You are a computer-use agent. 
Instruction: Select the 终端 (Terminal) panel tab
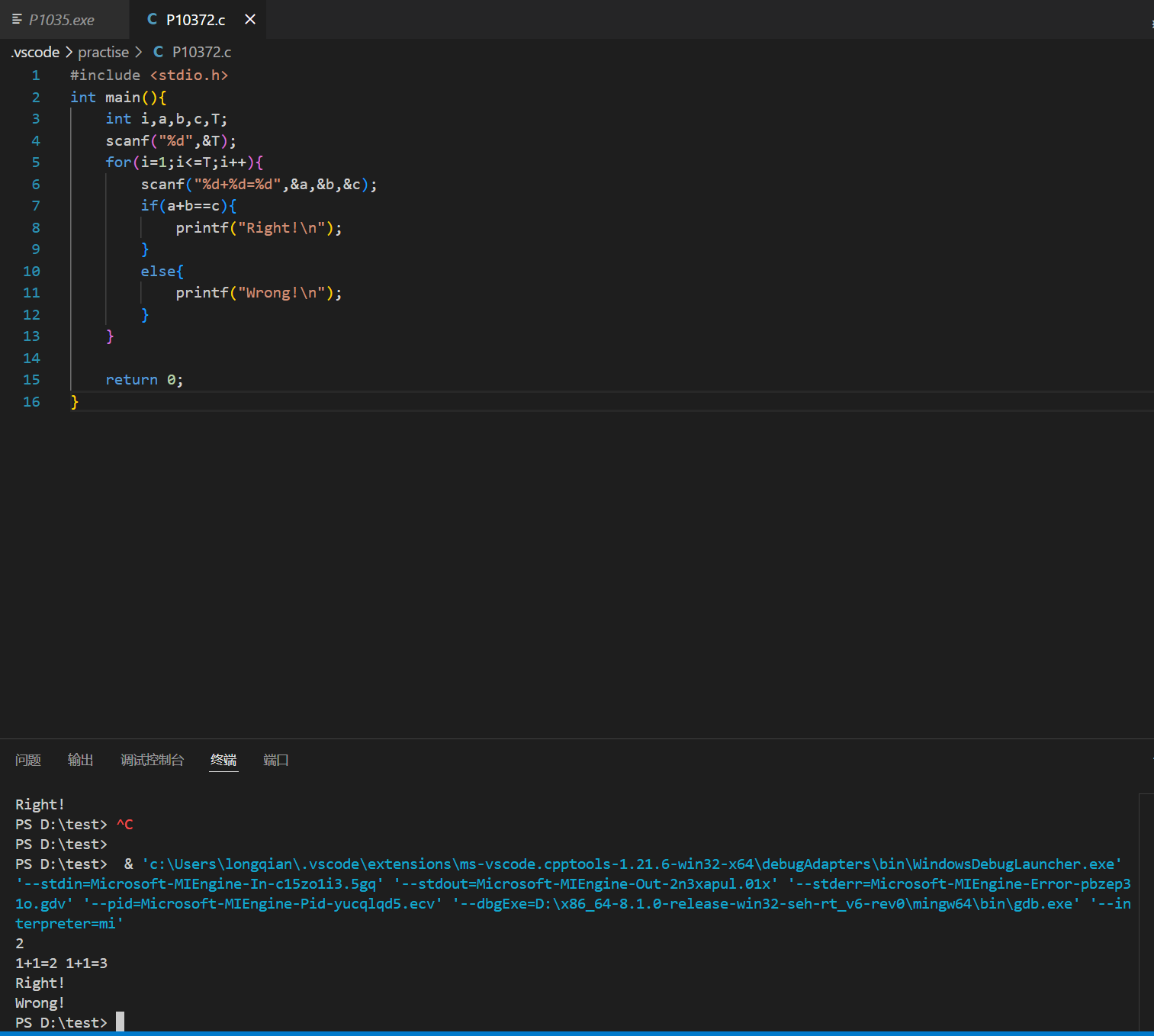[223, 760]
